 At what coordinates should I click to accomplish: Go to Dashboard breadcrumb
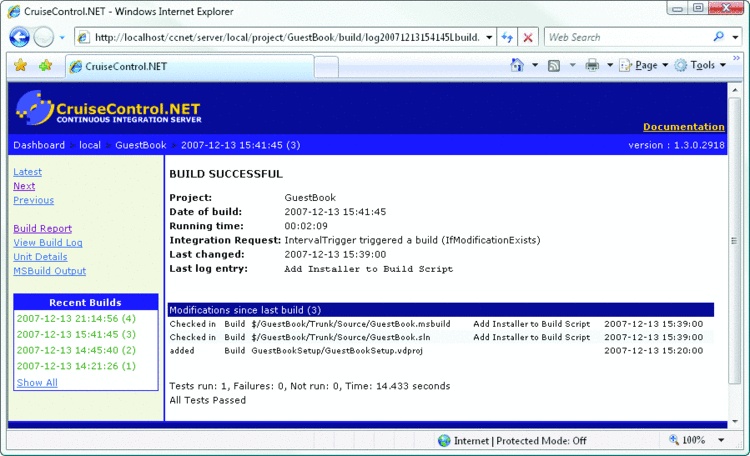pos(39,145)
